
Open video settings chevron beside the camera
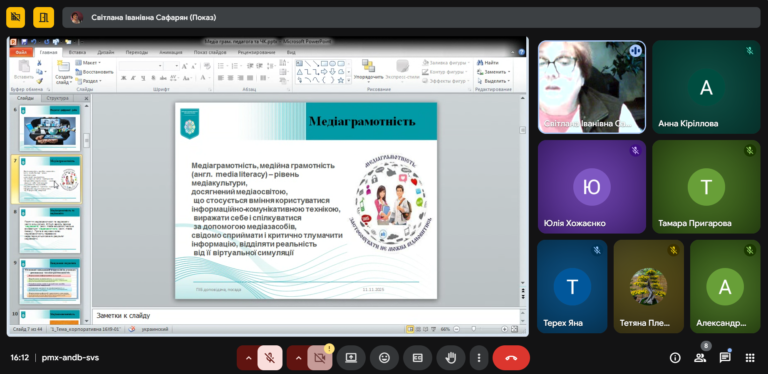(298, 358)
